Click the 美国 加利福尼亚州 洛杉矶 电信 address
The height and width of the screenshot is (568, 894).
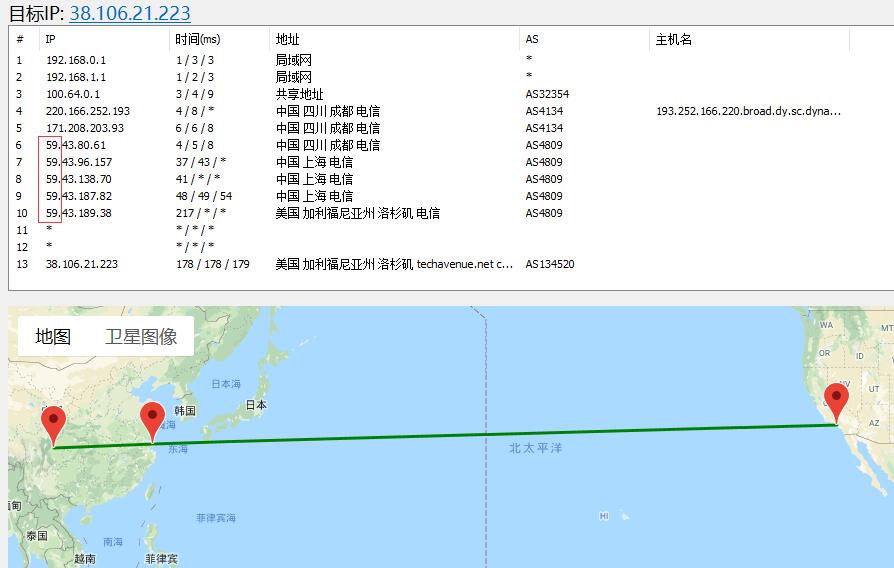(x=357, y=213)
